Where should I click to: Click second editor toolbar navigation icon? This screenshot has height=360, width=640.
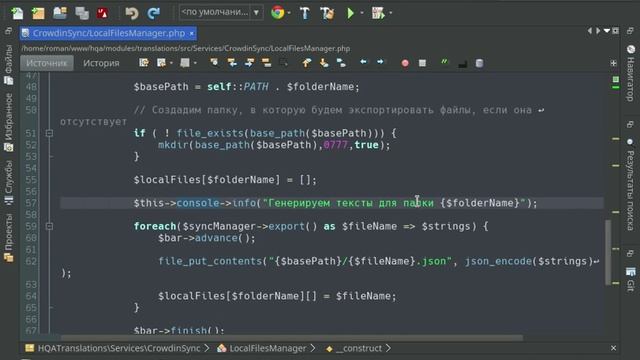coord(162,62)
